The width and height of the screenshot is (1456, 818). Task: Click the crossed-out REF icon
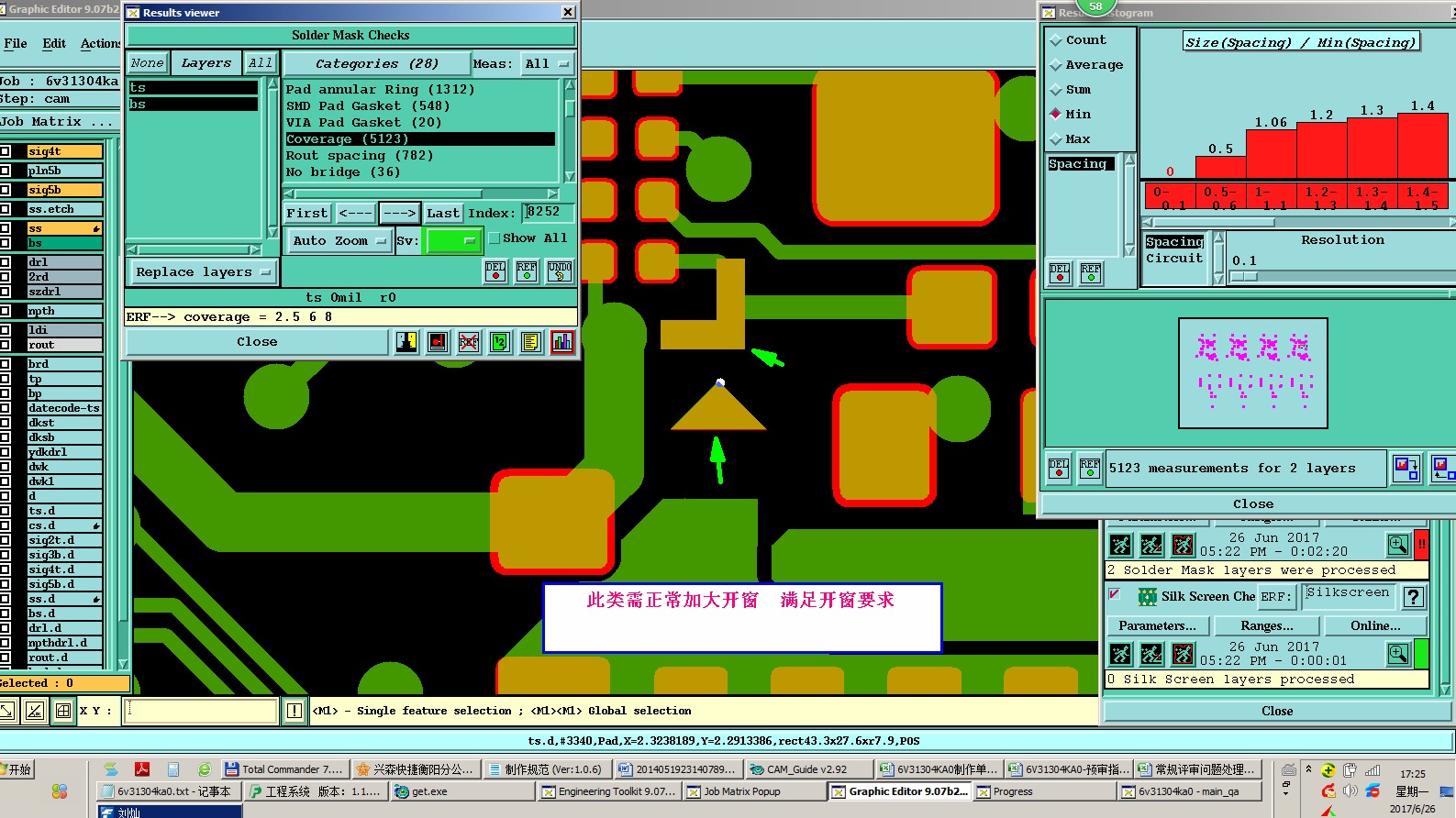469,342
